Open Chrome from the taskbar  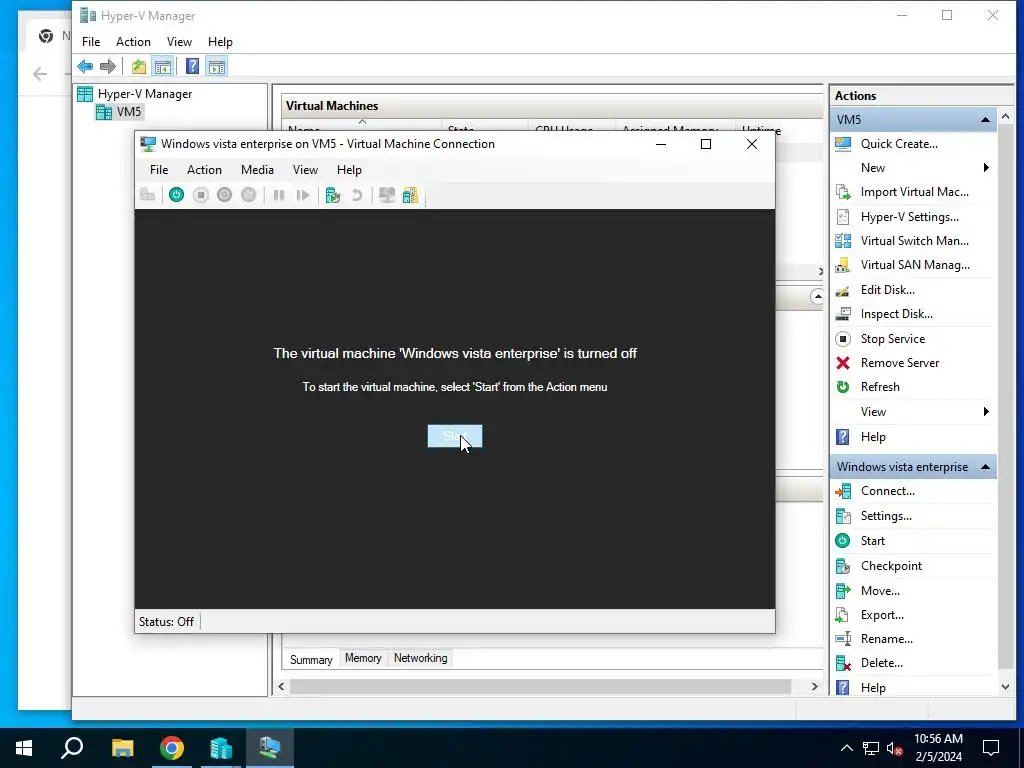(172, 748)
